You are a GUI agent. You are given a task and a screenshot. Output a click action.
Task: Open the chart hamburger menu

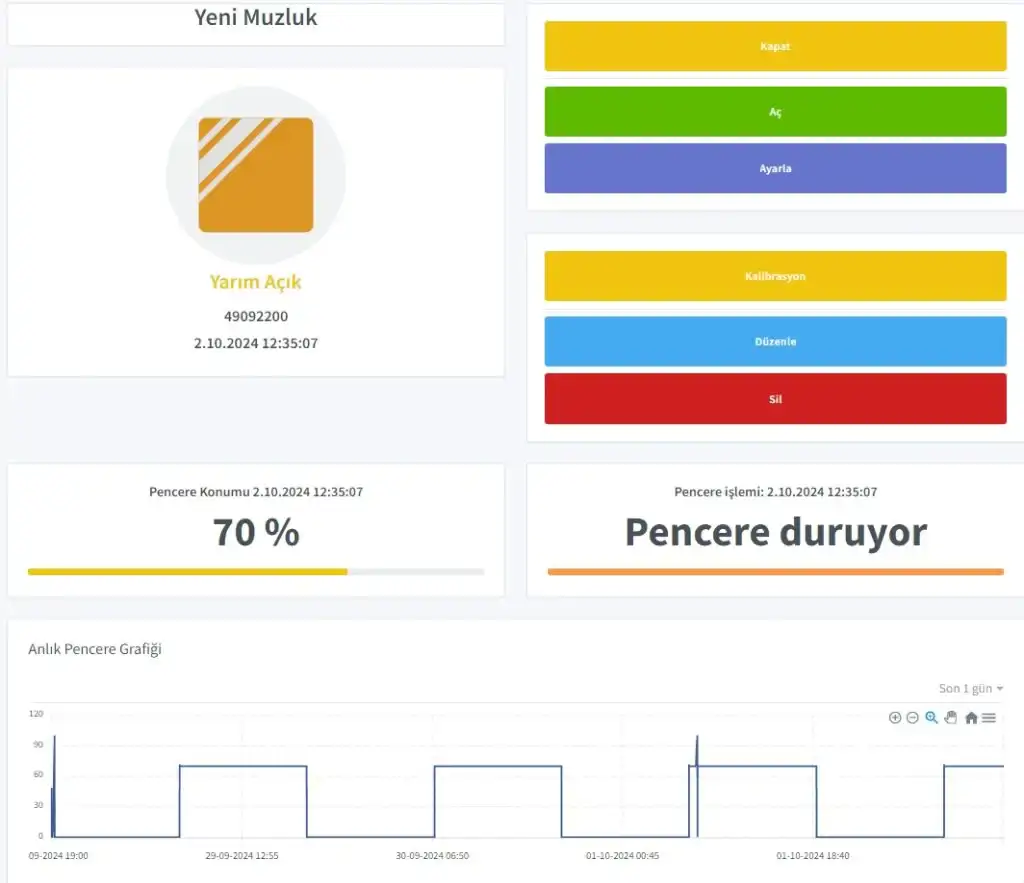(989, 718)
